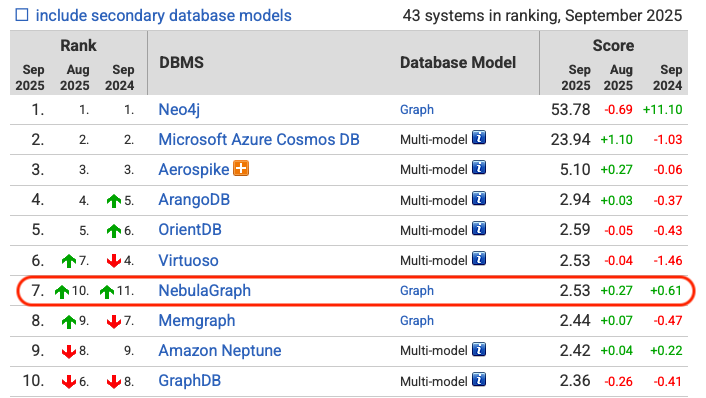Screen dimensions: 706x398
Task: Open the GraphDB link
Action: (190, 381)
